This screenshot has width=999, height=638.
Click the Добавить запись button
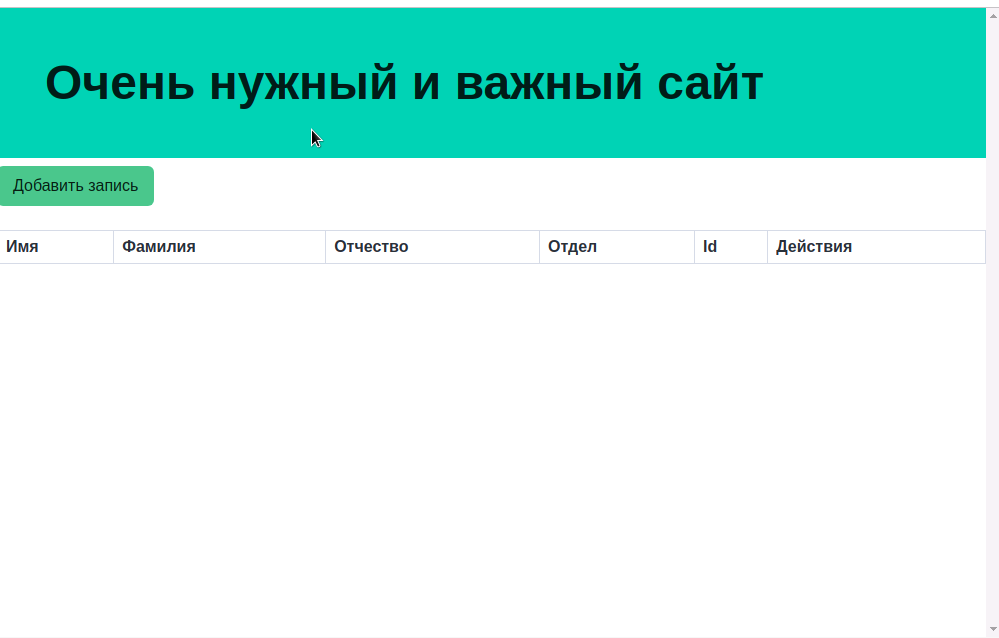(x=77, y=185)
